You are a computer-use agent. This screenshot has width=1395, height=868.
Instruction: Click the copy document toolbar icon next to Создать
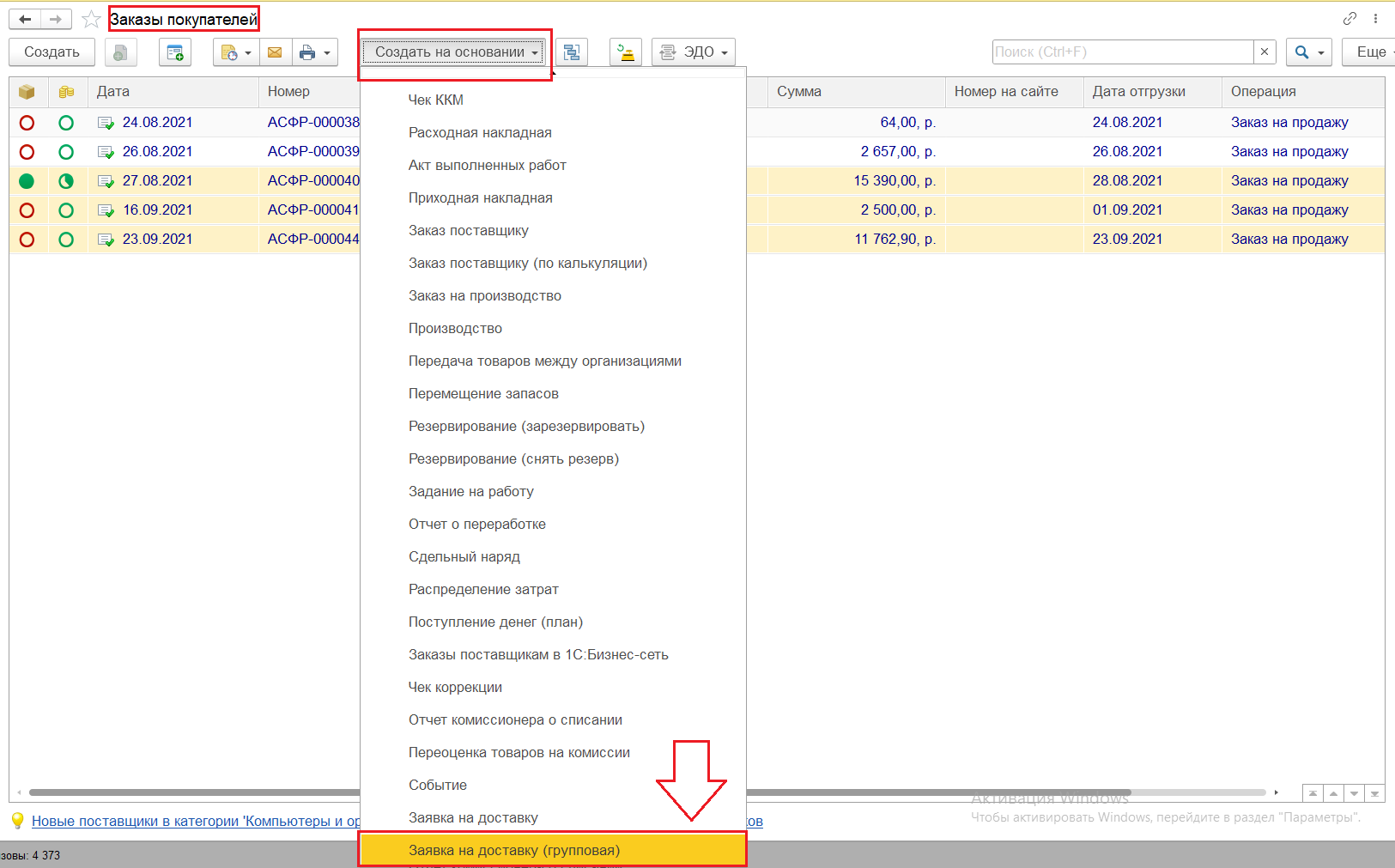click(x=120, y=52)
